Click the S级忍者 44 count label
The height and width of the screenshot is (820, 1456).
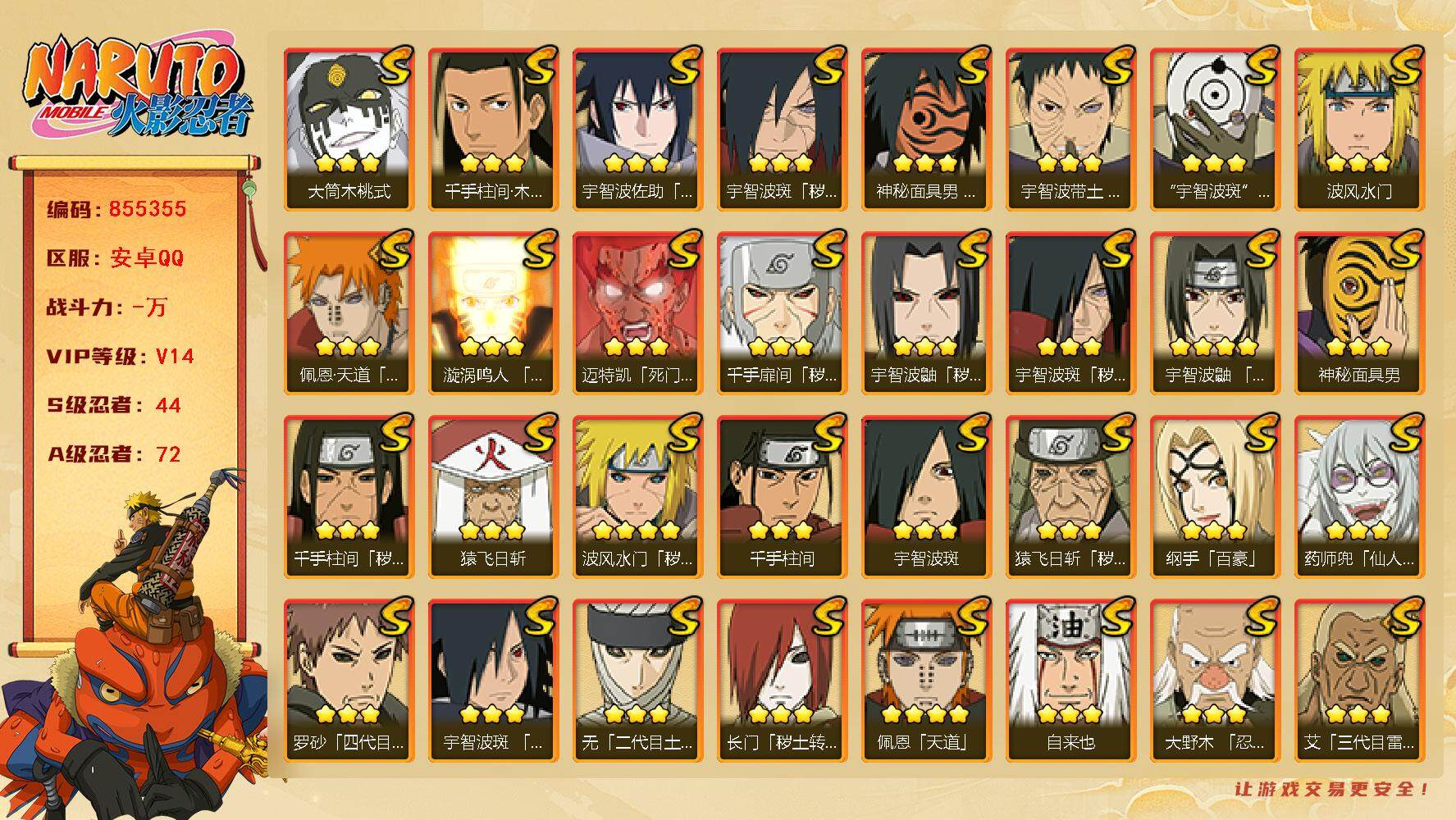[x=114, y=405]
